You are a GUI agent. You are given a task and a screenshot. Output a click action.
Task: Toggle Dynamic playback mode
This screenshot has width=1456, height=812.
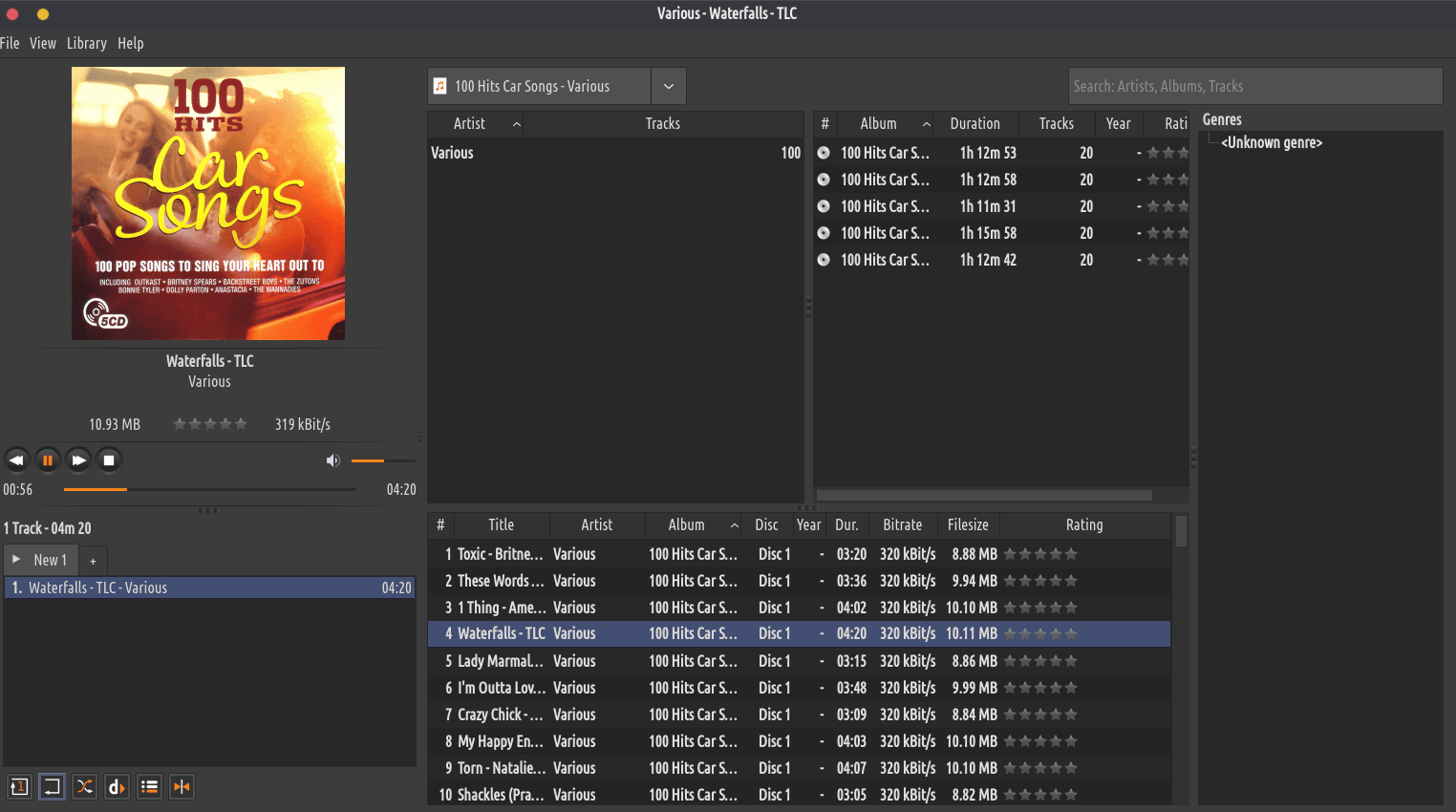point(117,786)
